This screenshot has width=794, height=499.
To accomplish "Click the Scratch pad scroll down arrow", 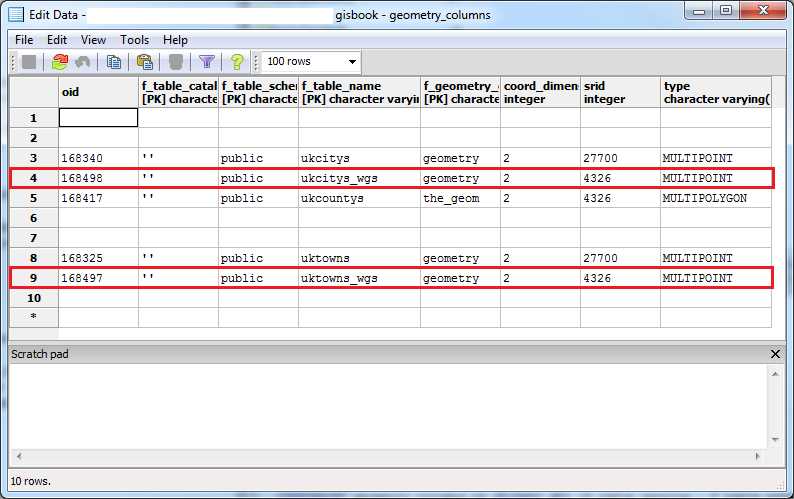I will pyautogui.click(x=775, y=439).
